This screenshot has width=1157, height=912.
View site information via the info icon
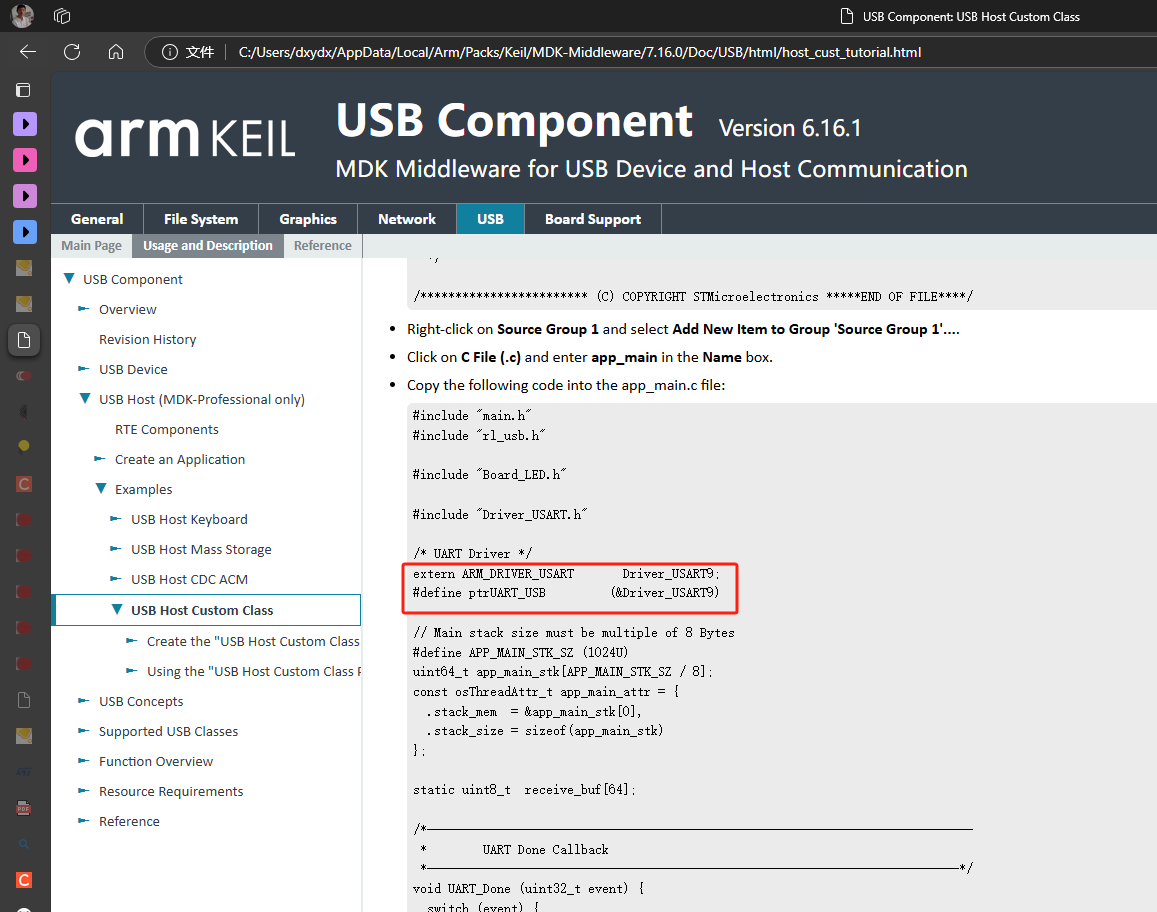[170, 52]
